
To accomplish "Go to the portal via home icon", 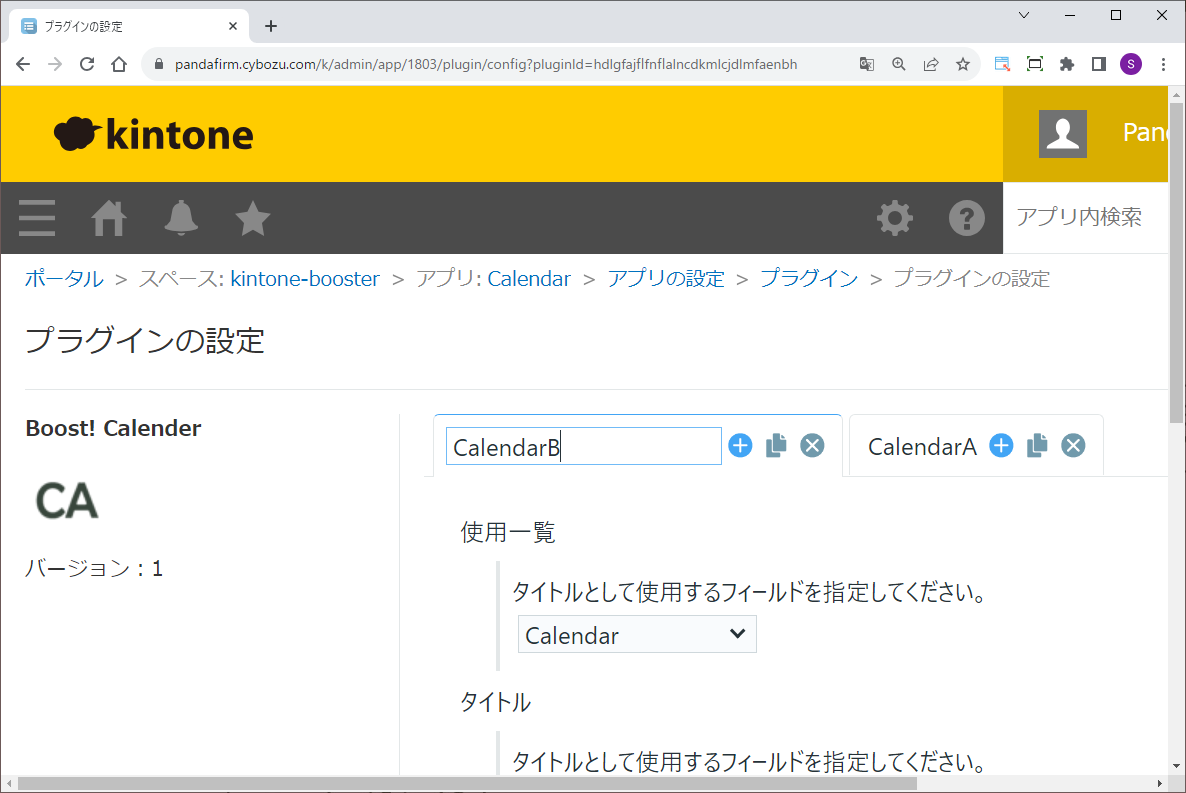I will click(109, 218).
